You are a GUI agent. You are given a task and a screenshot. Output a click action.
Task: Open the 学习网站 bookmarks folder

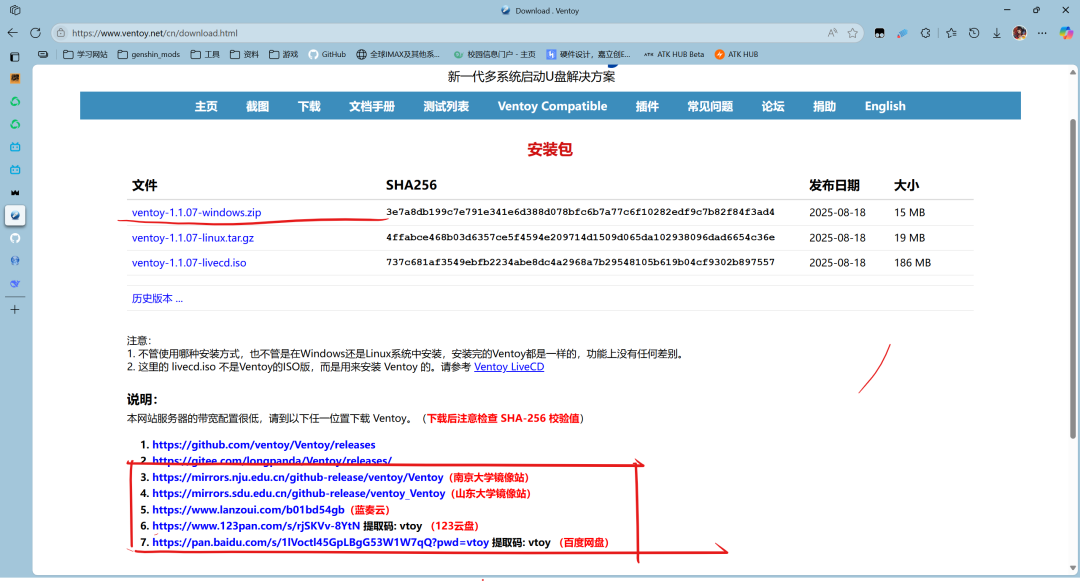pyautogui.click(x=85, y=54)
